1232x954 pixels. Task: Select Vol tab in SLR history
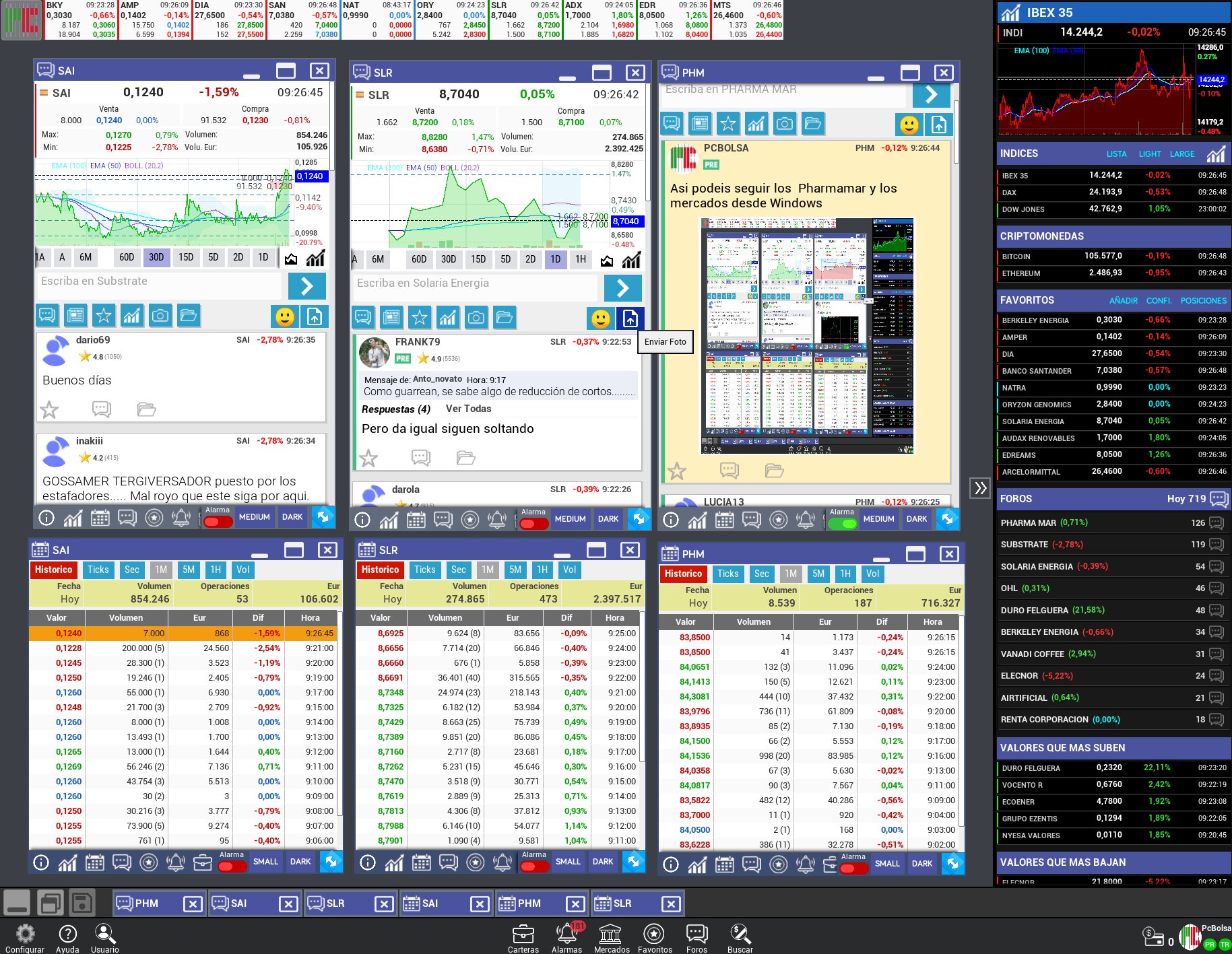tap(570, 570)
